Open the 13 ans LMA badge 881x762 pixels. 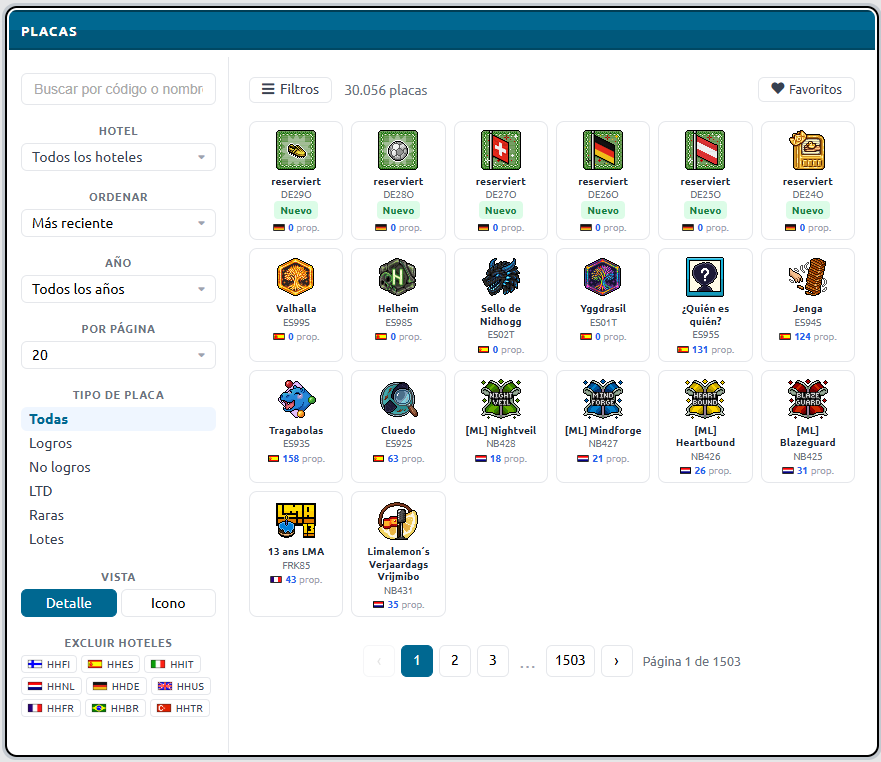[x=296, y=520]
